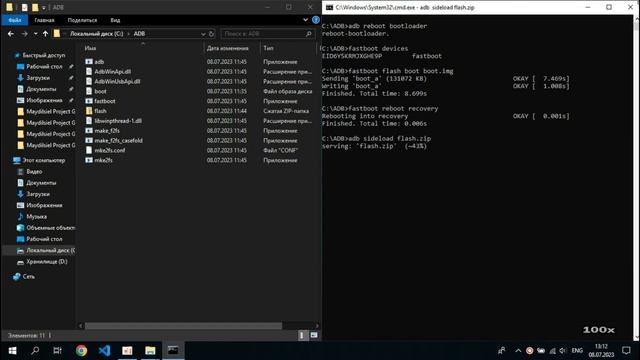Switch to cmd window taskbar icon

[x=173, y=351]
